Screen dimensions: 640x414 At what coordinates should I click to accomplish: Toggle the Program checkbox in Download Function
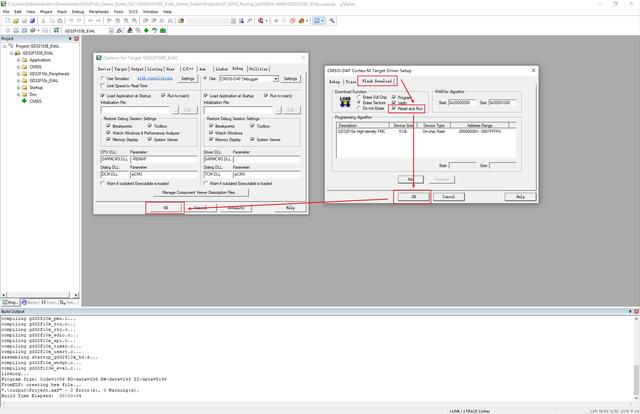394,97
